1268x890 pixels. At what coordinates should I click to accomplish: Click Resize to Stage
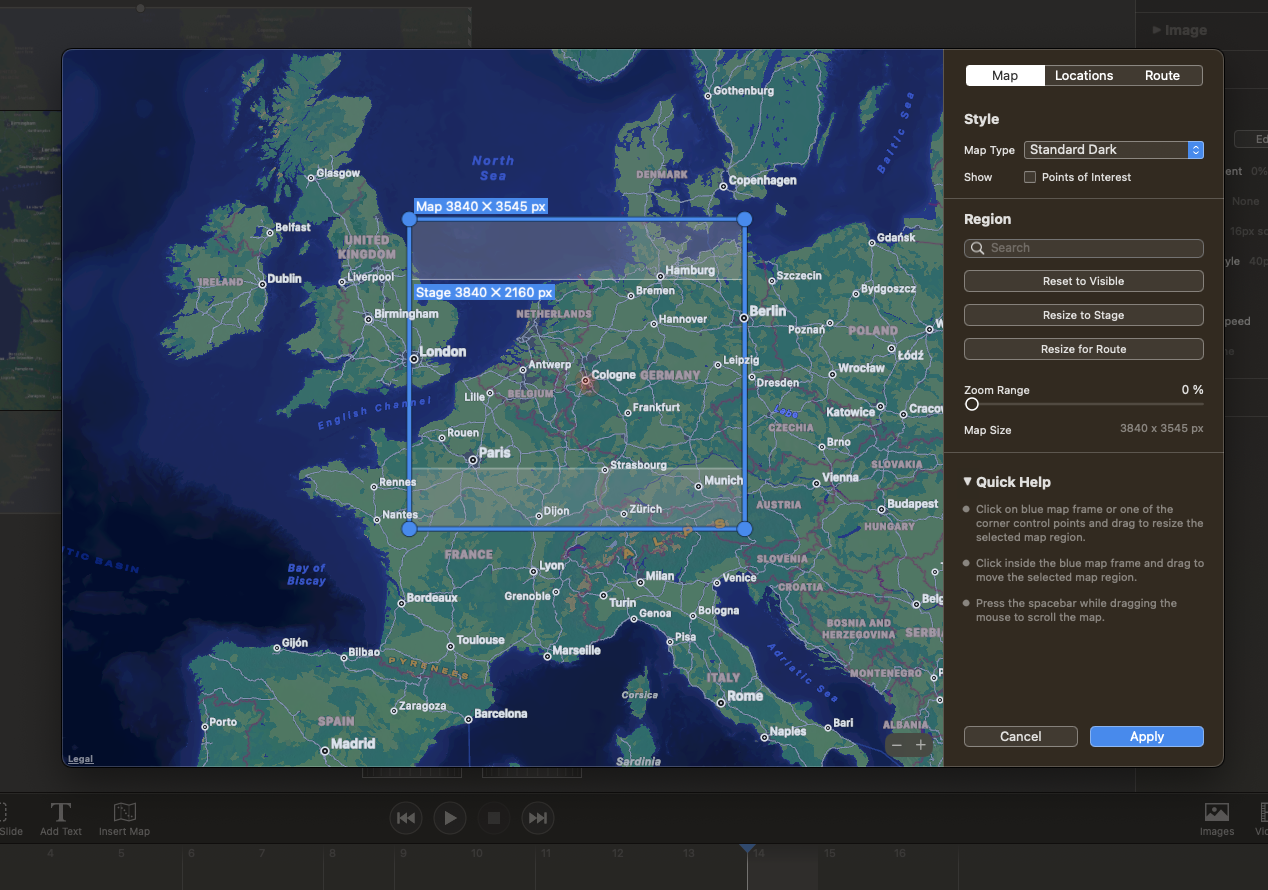tap(1083, 315)
